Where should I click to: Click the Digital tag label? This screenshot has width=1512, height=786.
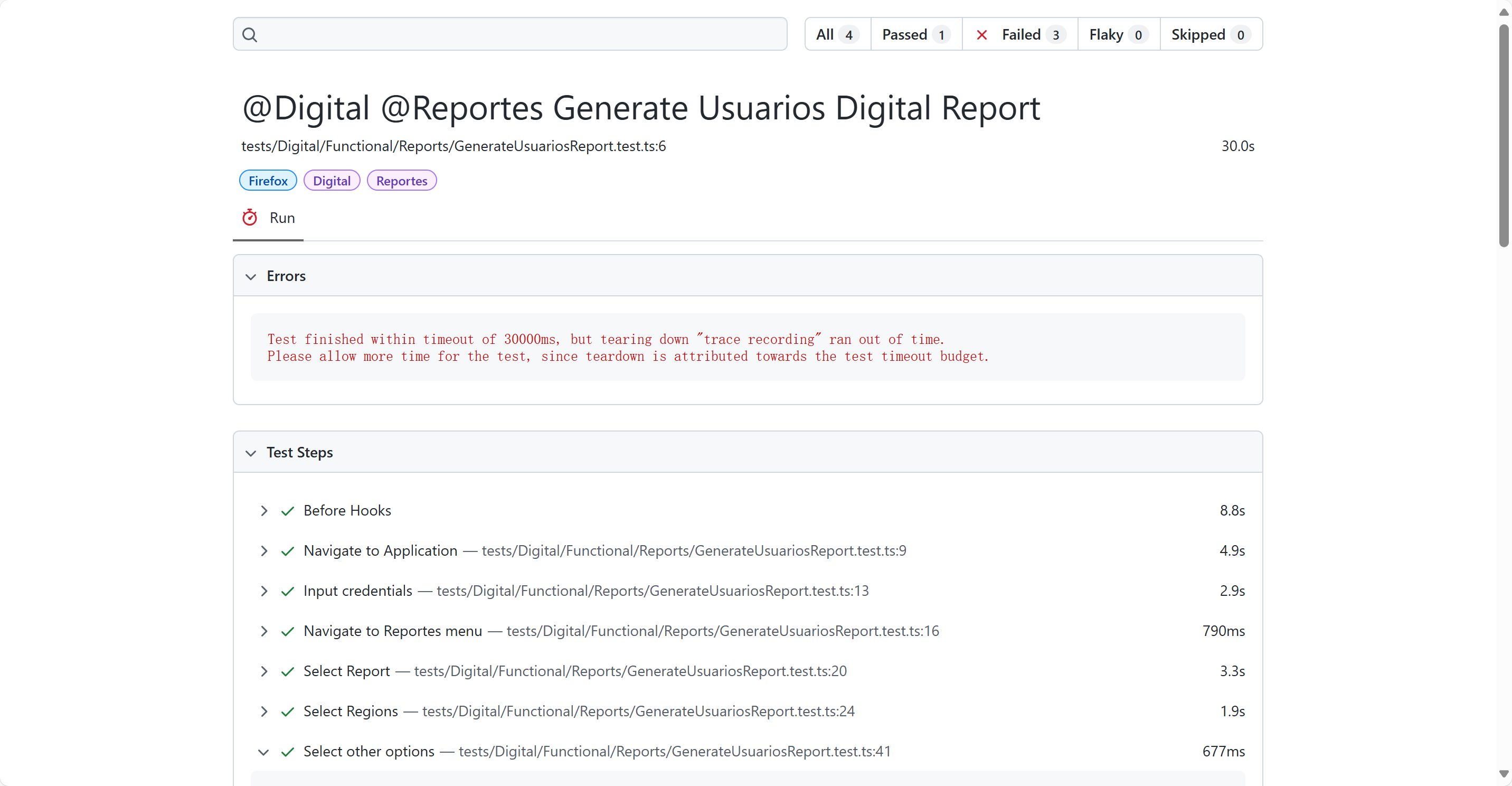click(332, 181)
